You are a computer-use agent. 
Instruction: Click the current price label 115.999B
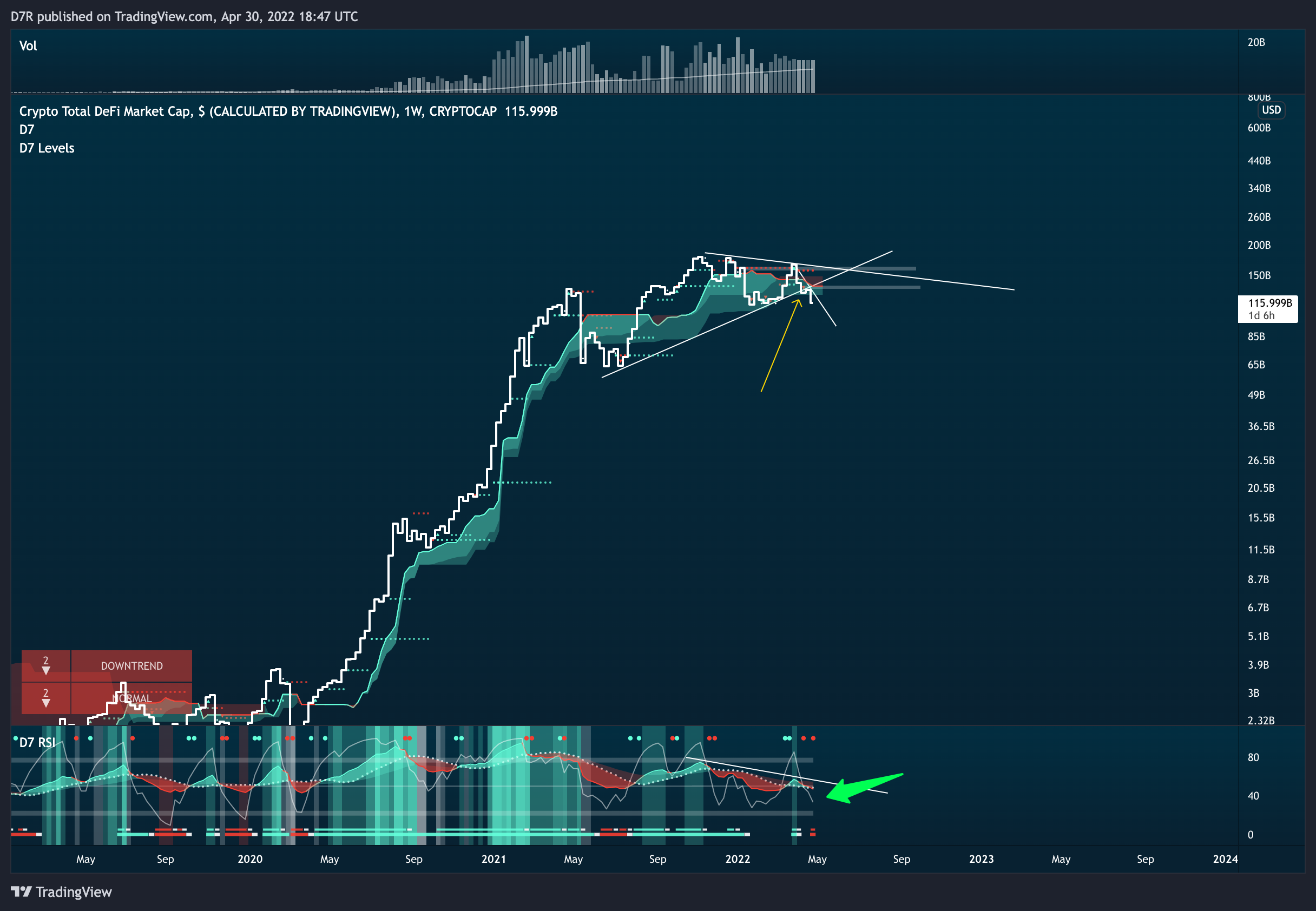pyautogui.click(x=1267, y=309)
